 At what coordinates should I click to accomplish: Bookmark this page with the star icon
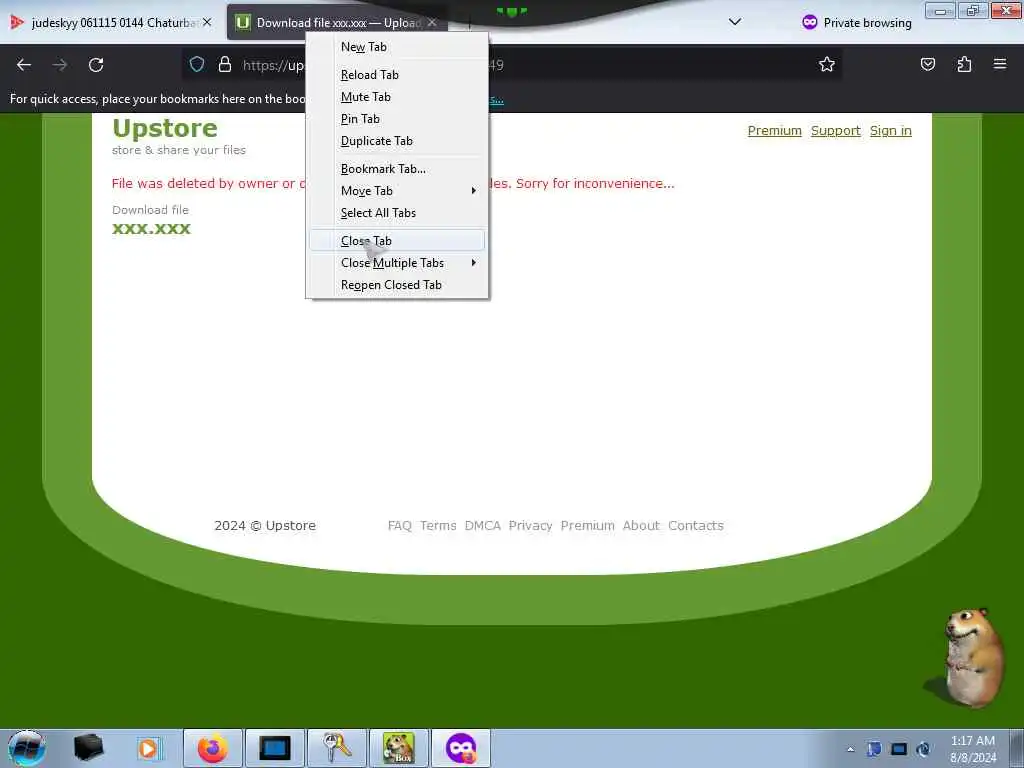pos(827,64)
